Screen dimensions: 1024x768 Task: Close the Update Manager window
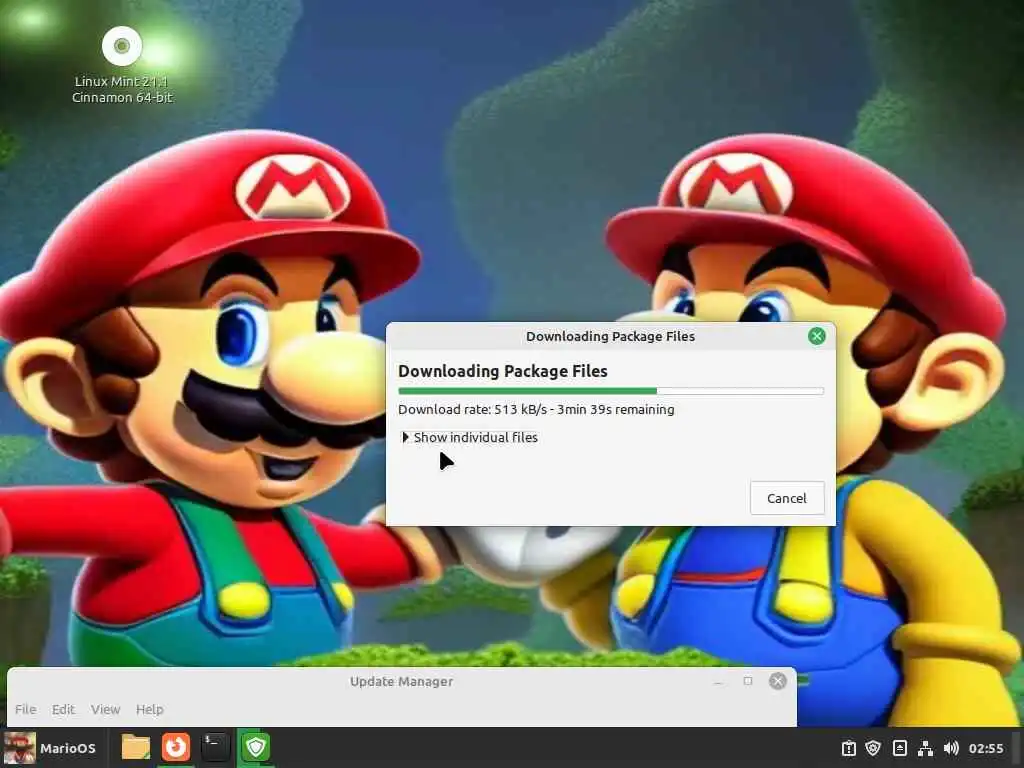pyautogui.click(x=777, y=681)
